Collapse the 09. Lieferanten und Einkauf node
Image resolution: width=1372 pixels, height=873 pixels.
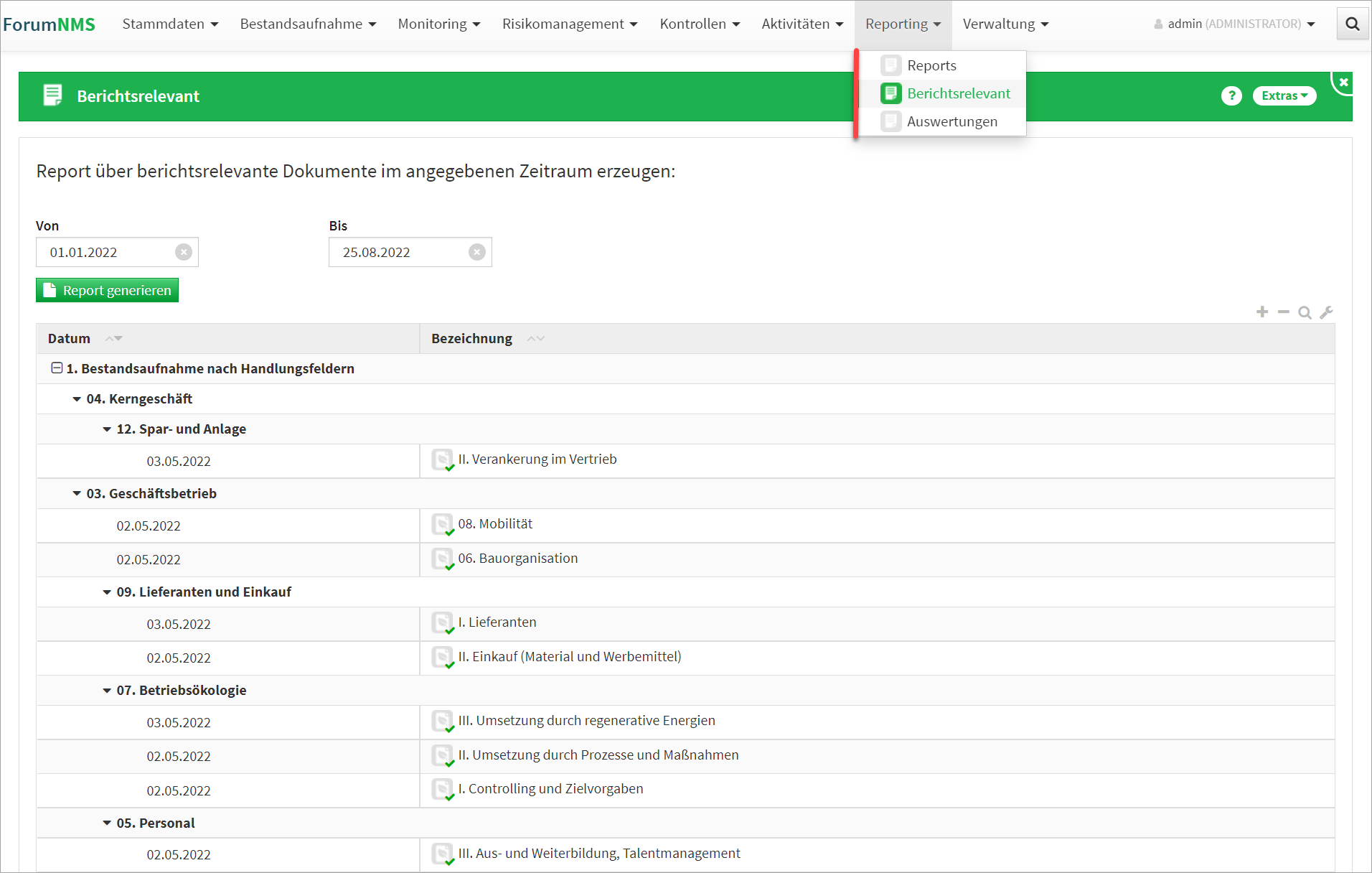pyautogui.click(x=107, y=592)
